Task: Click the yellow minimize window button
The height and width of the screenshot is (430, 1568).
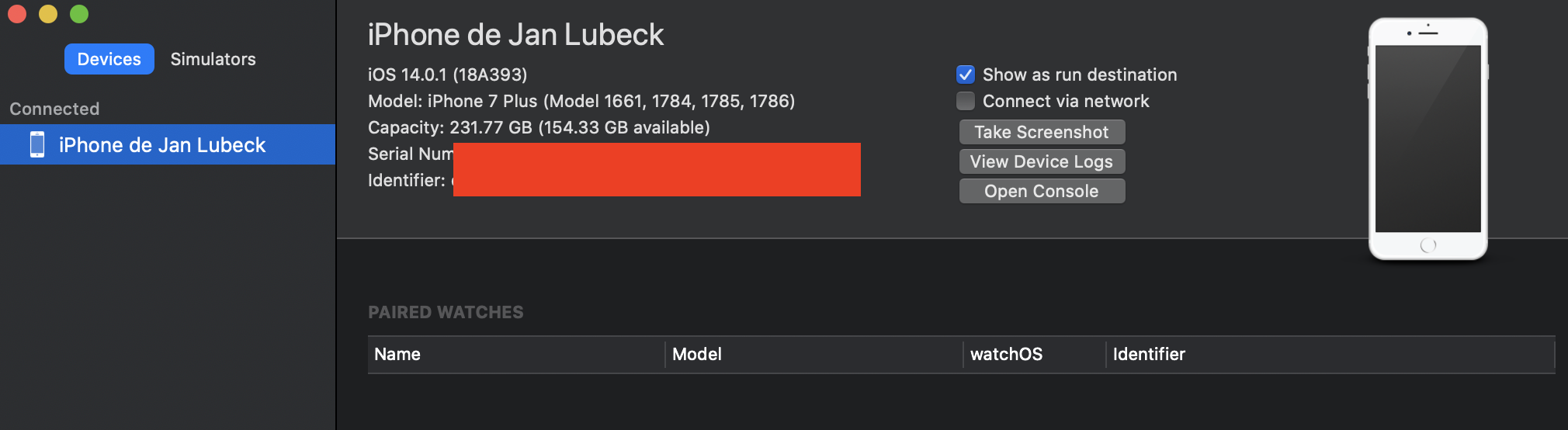Action: 48,14
